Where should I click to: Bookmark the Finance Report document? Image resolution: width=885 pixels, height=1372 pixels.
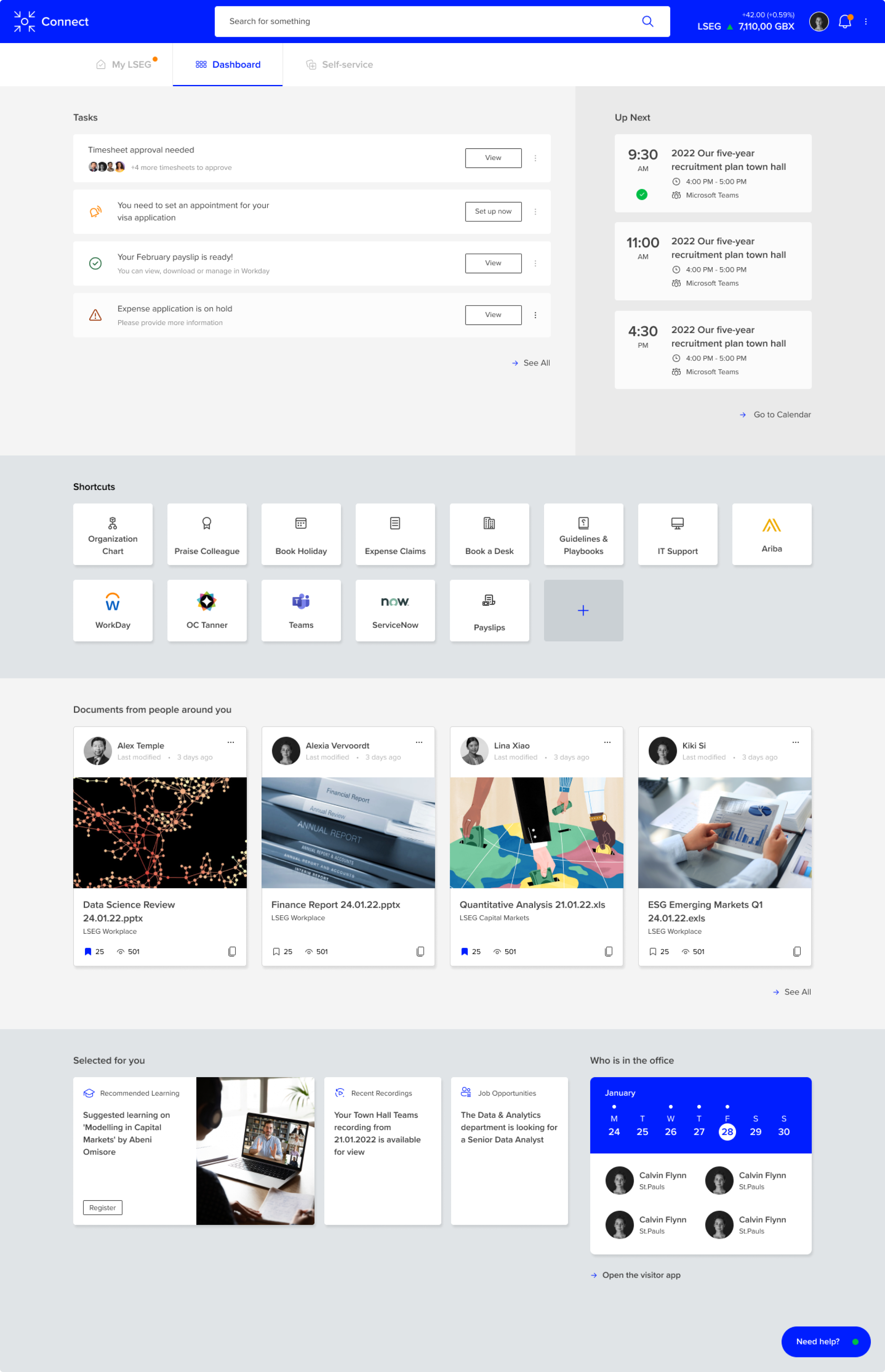(277, 951)
